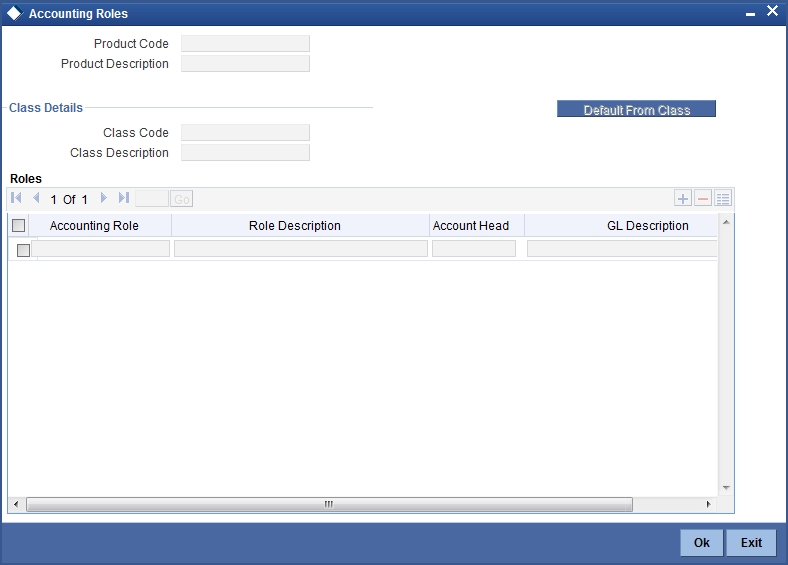Minimize the Accounting Roles window

pyautogui.click(x=750, y=14)
